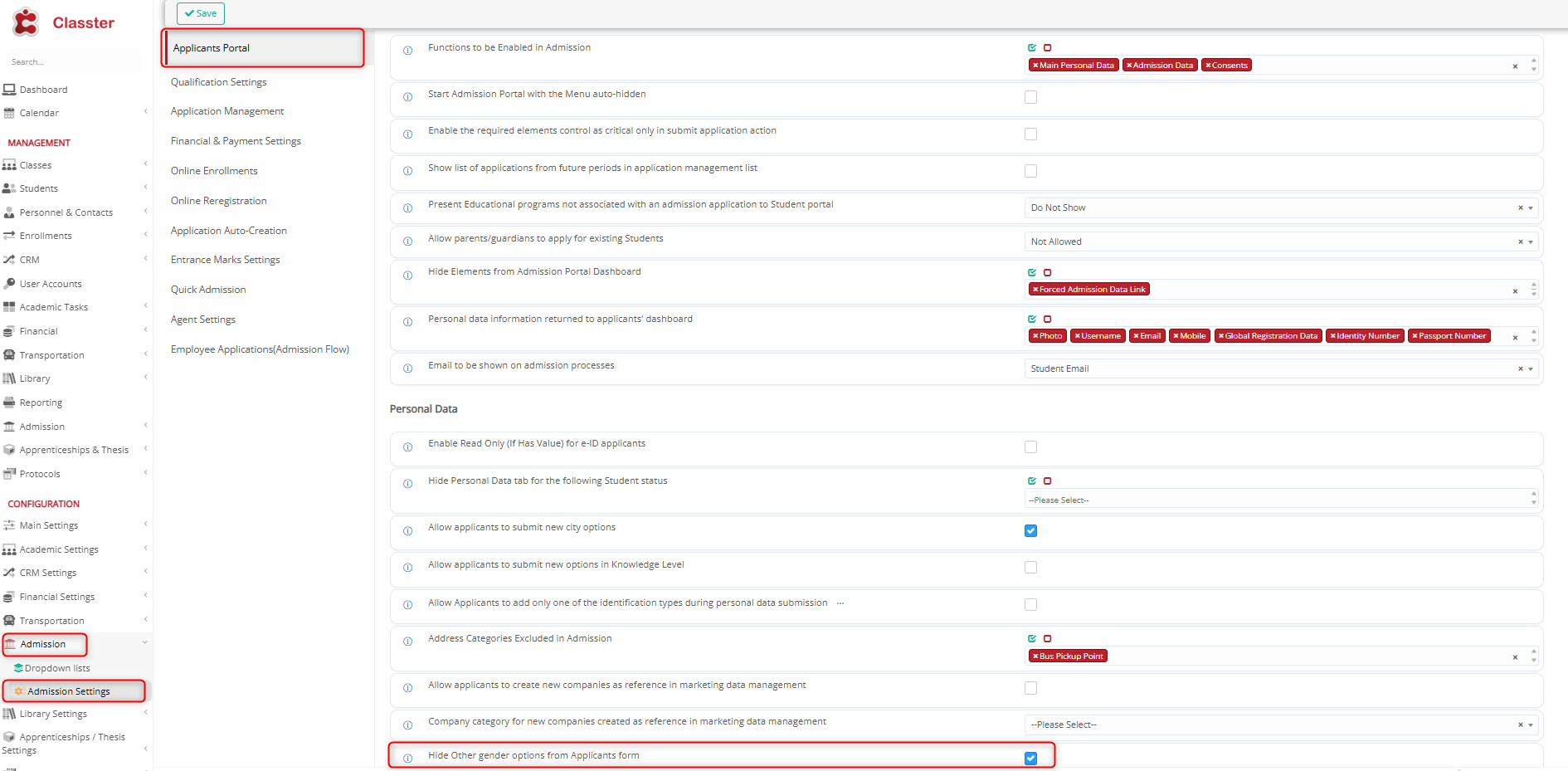
Task: Click info icon beside Email to be shown
Action: click(407, 368)
